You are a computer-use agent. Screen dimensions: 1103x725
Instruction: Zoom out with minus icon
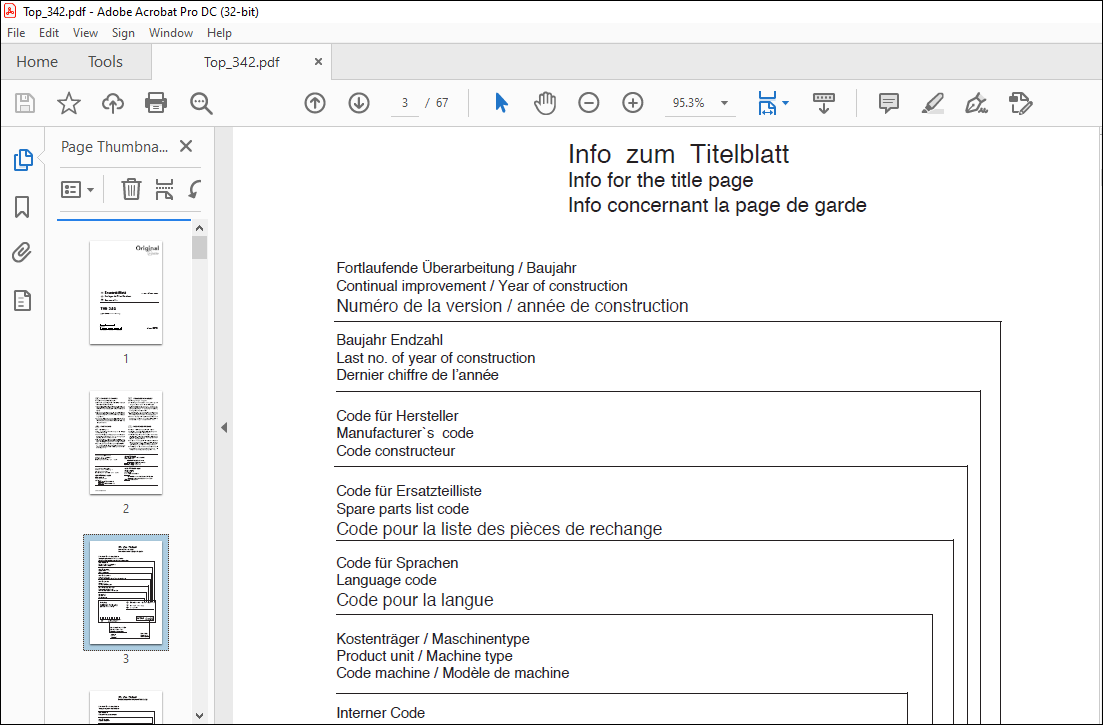tap(589, 103)
